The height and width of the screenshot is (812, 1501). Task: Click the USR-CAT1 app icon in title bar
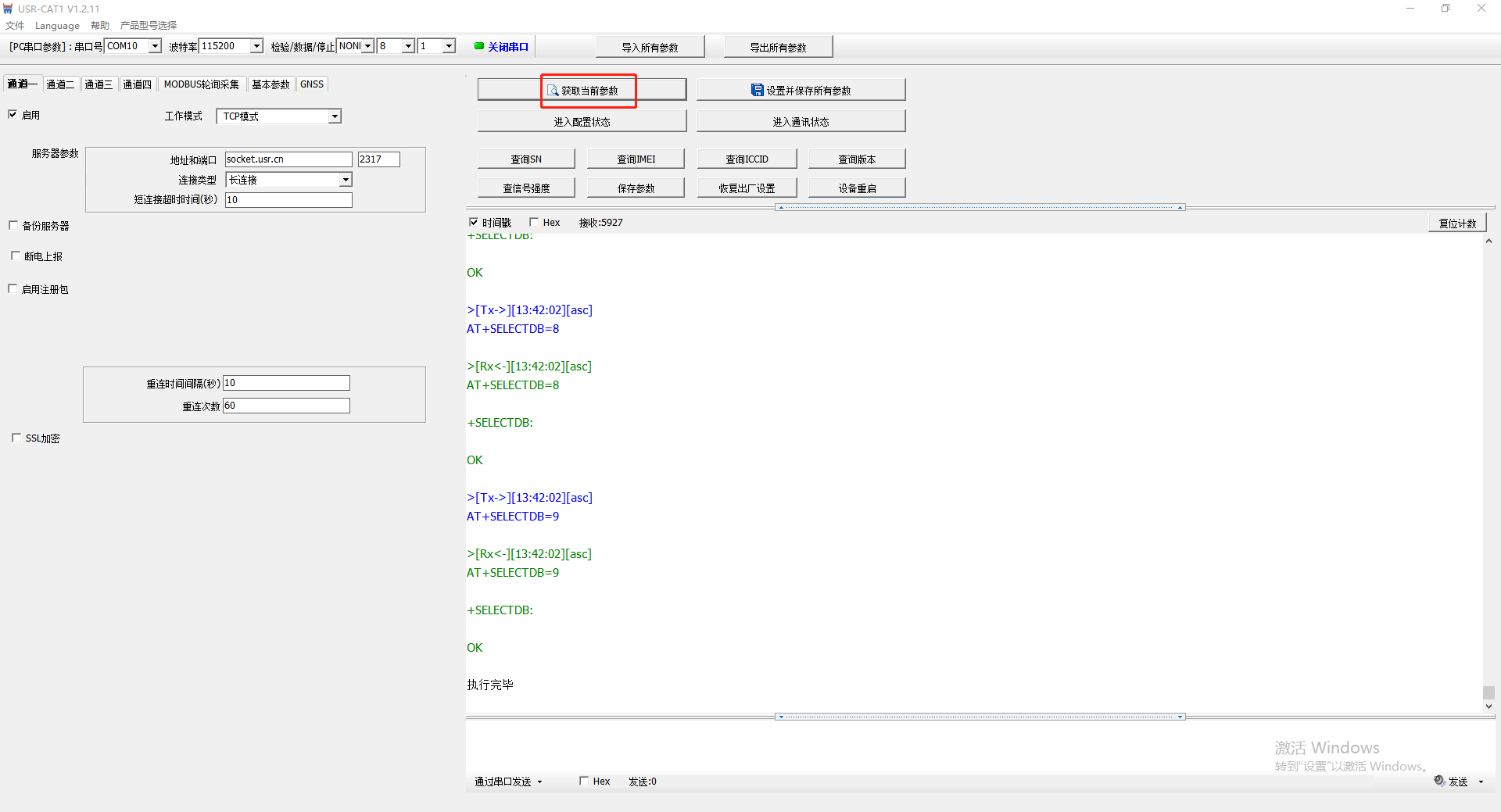click(8, 9)
